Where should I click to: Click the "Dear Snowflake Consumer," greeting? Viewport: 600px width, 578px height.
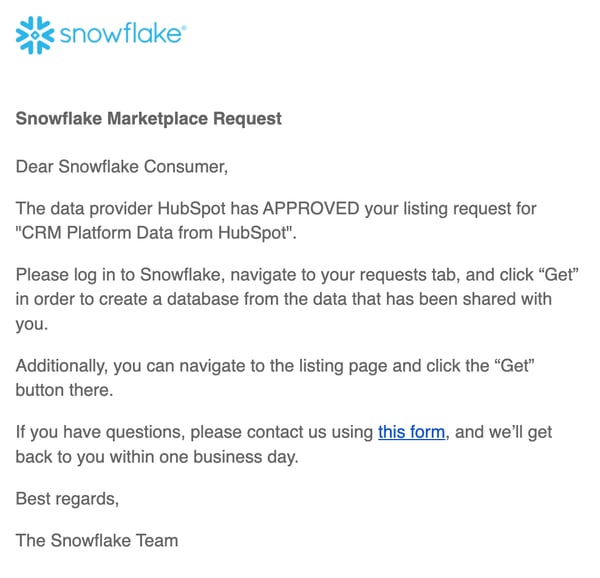[122, 167]
